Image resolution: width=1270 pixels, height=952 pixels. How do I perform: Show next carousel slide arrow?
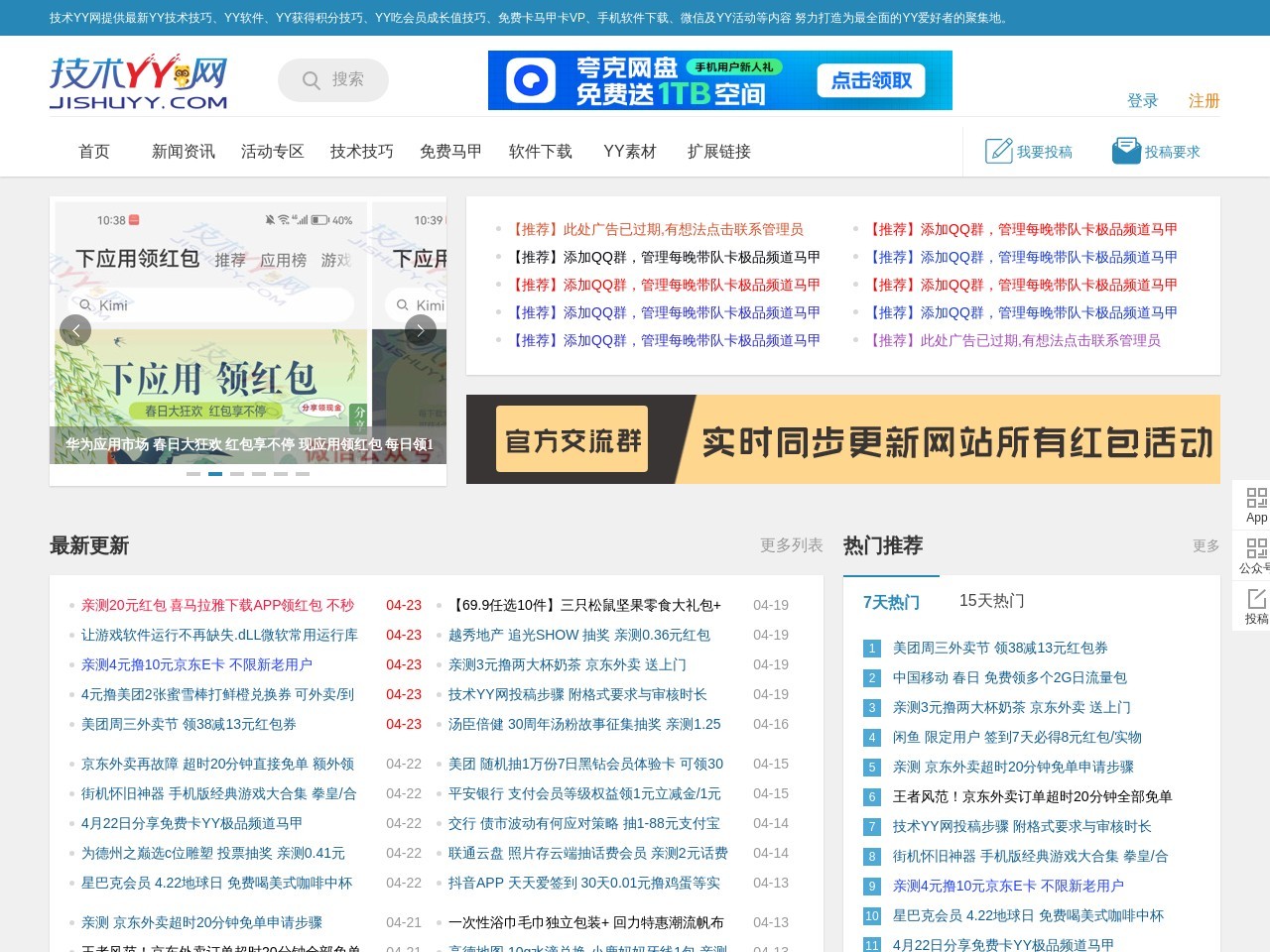421,330
